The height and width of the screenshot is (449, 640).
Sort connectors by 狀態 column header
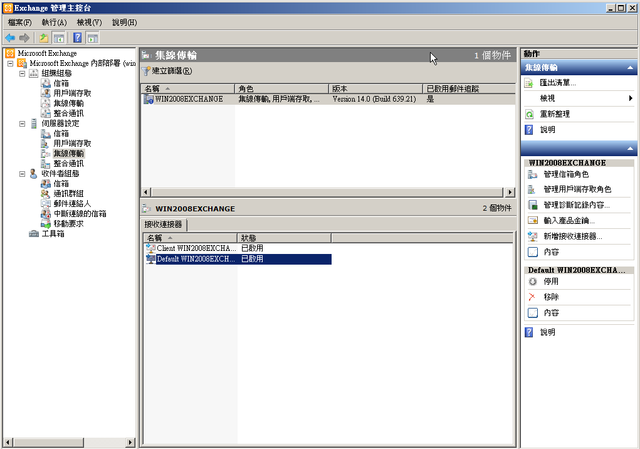pos(284,238)
